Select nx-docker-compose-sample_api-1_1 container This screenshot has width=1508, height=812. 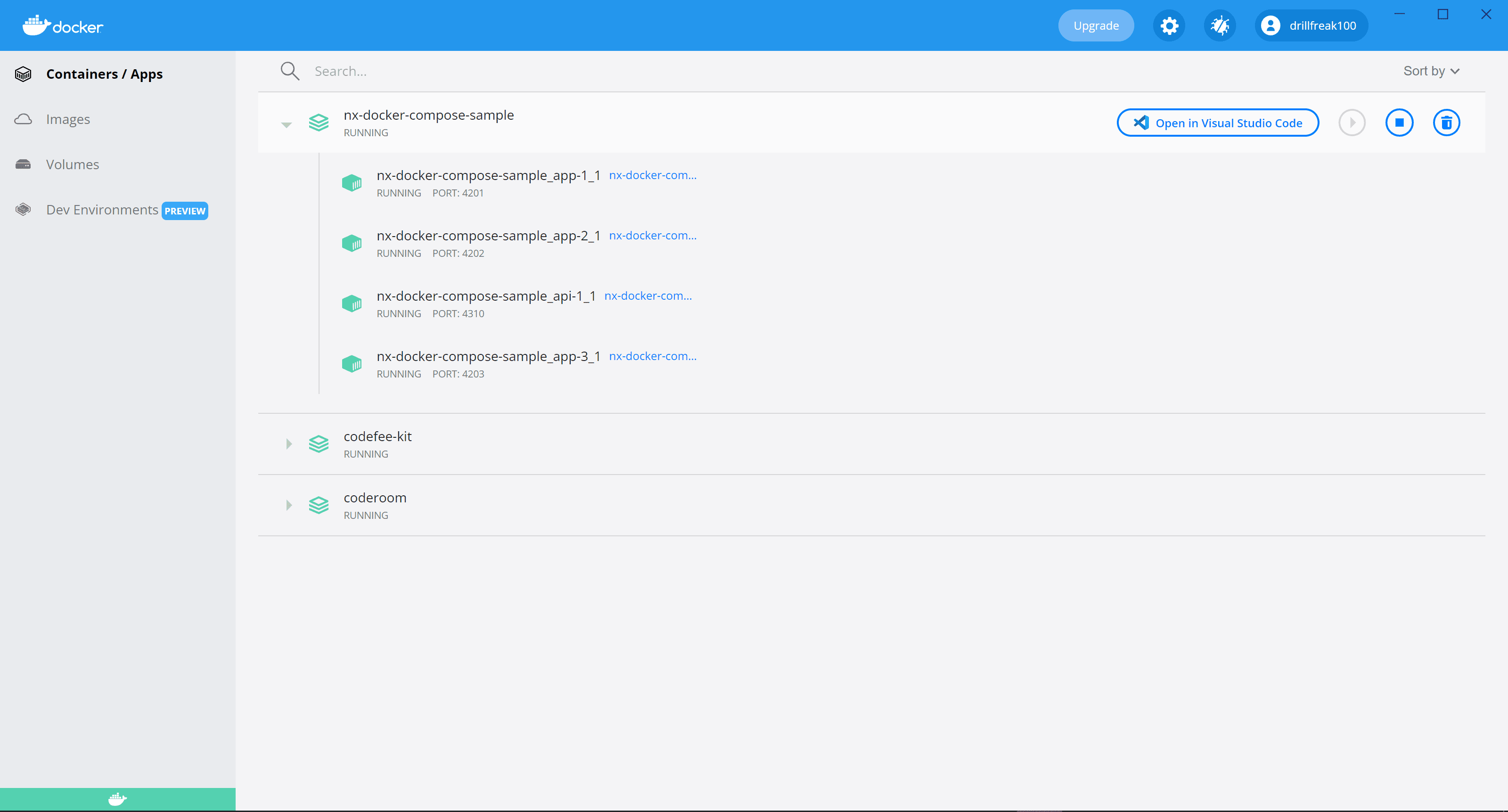(486, 295)
